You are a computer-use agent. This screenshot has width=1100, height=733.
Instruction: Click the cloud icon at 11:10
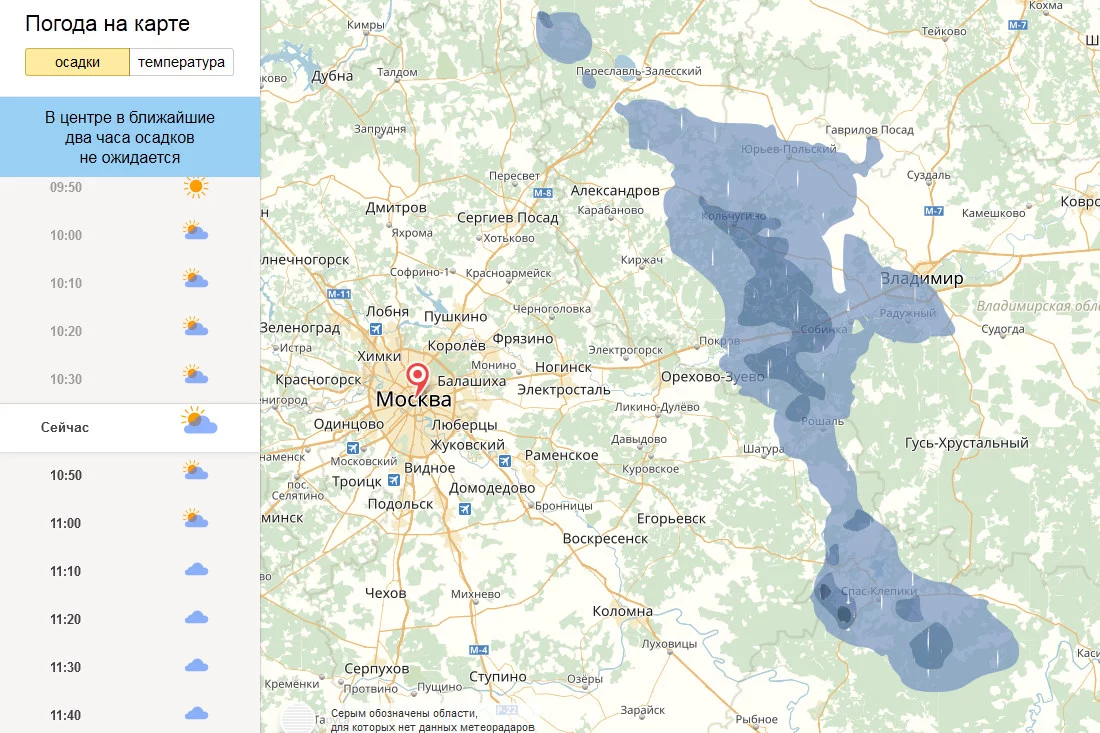[x=196, y=570]
